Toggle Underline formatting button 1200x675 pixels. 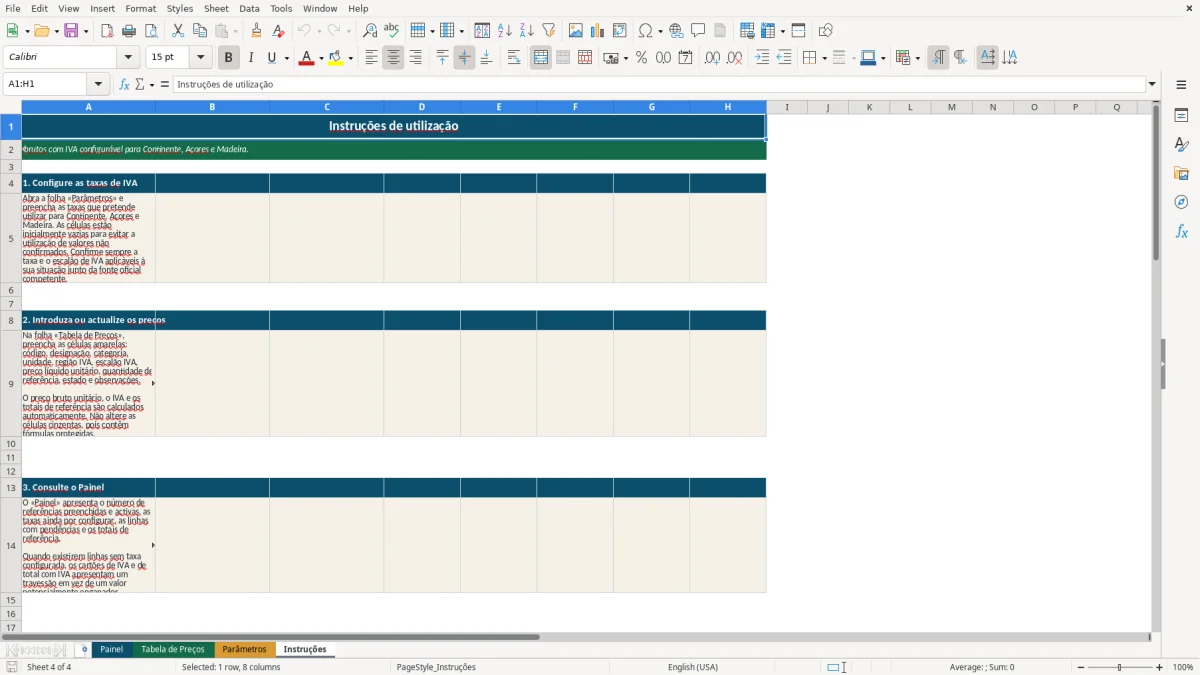click(272, 58)
